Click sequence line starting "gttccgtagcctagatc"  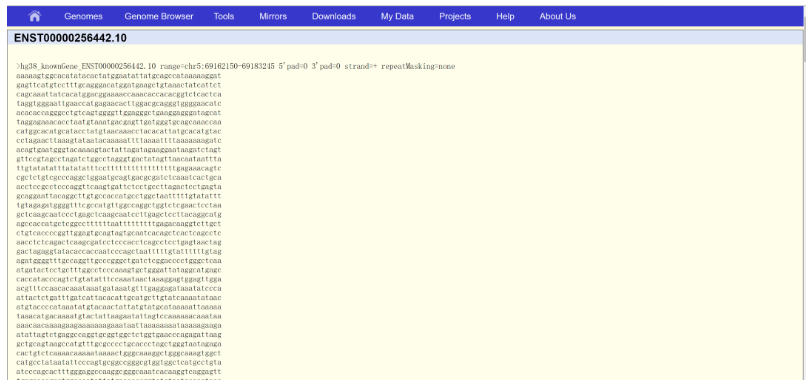point(119,159)
